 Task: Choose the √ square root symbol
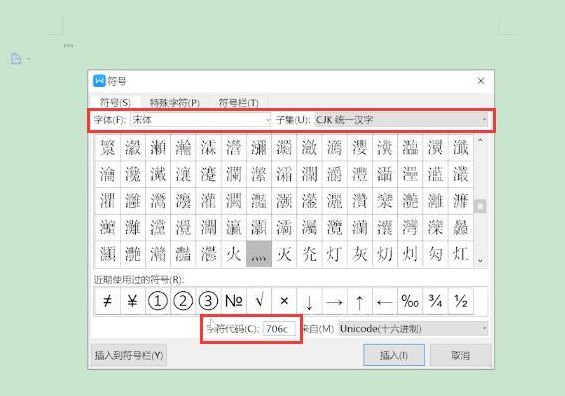coord(259,301)
